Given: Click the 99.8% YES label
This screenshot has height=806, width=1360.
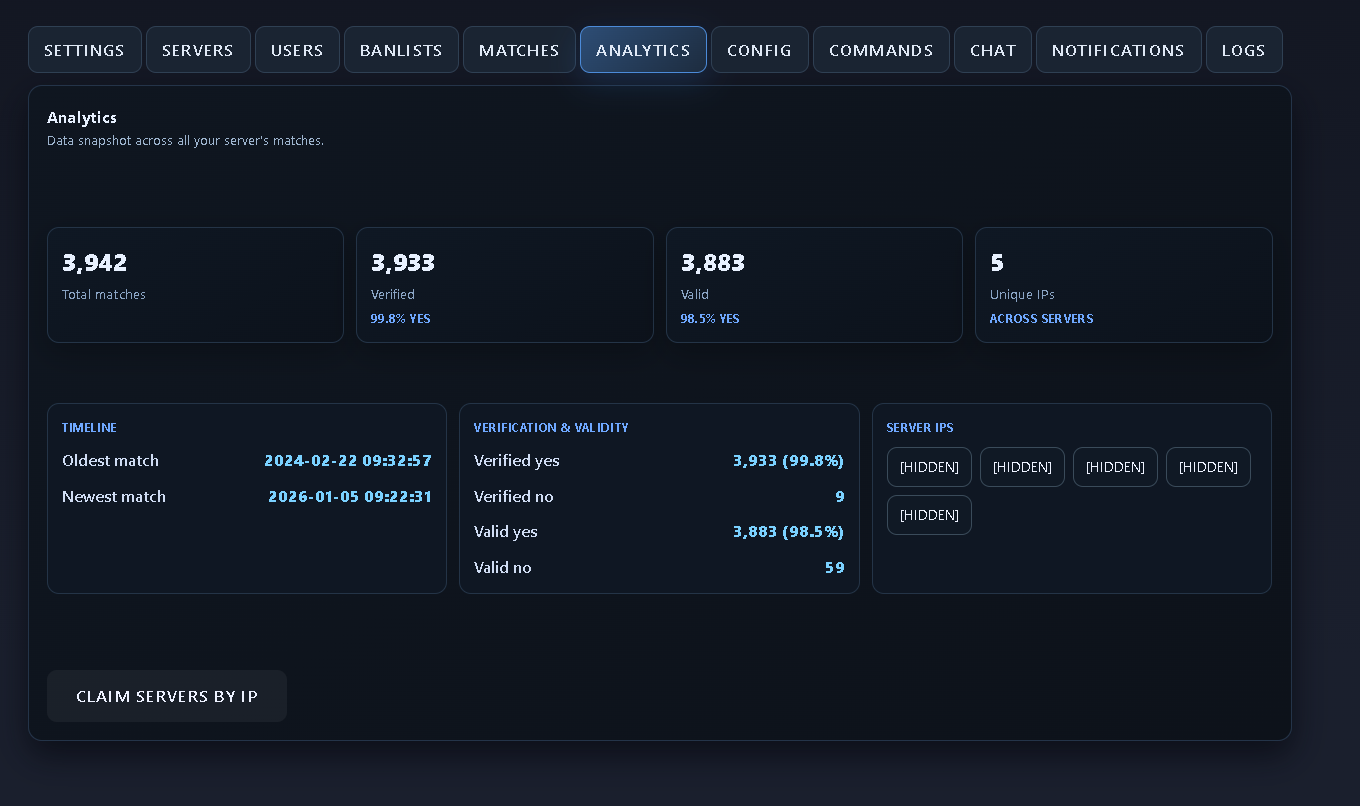Looking at the screenshot, I should 400,319.
